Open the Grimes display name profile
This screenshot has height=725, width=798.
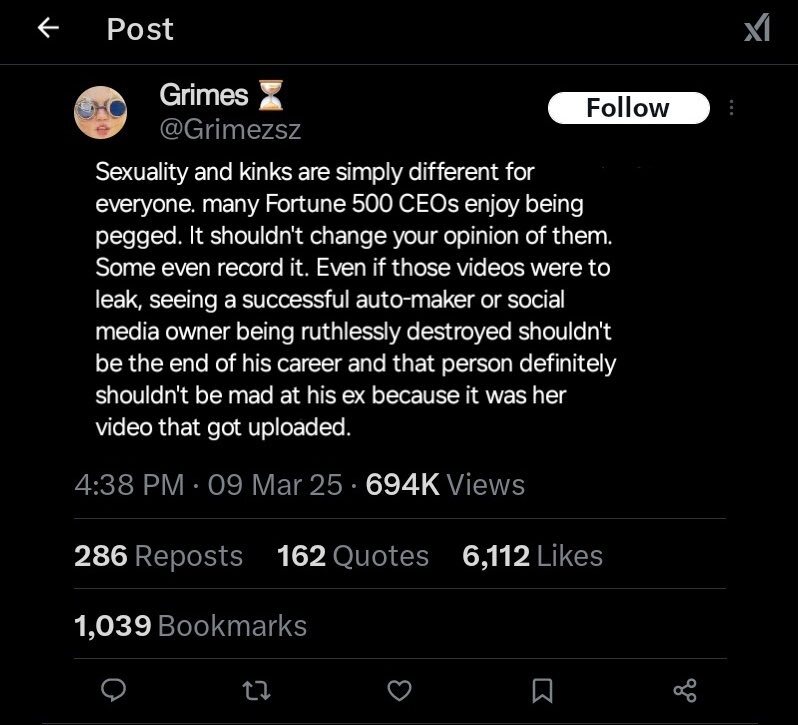point(204,95)
